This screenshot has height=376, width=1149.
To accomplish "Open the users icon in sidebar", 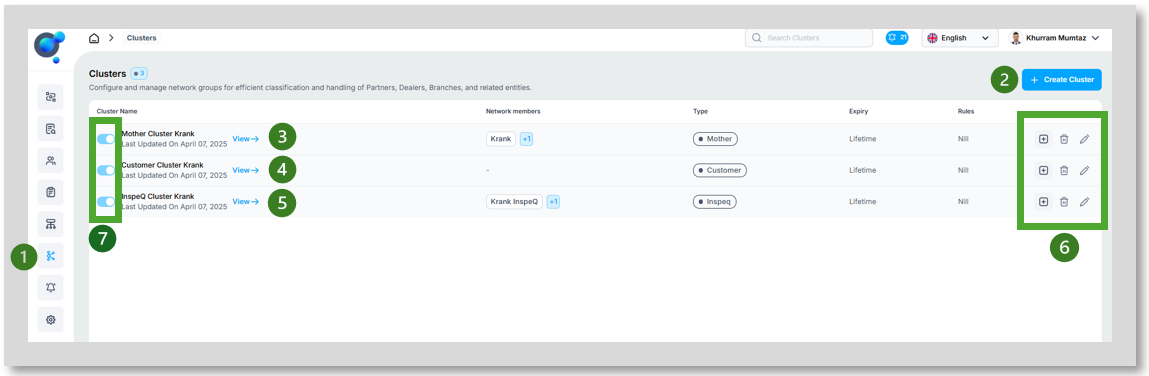I will 51,161.
